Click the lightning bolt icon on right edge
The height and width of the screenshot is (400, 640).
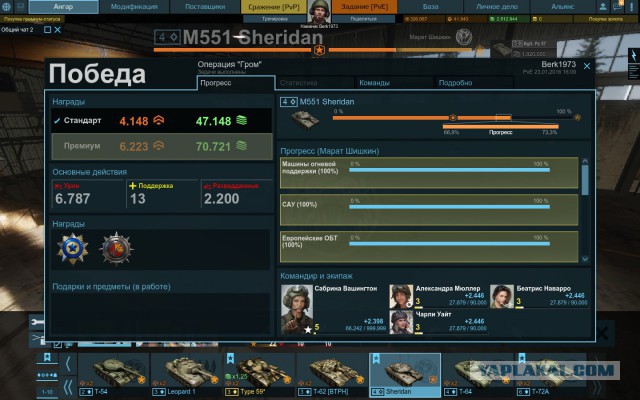point(634,55)
